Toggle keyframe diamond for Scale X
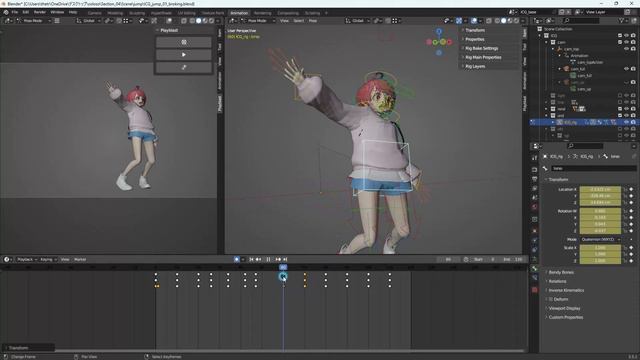Viewport: 640px width, 360px height. [631, 248]
